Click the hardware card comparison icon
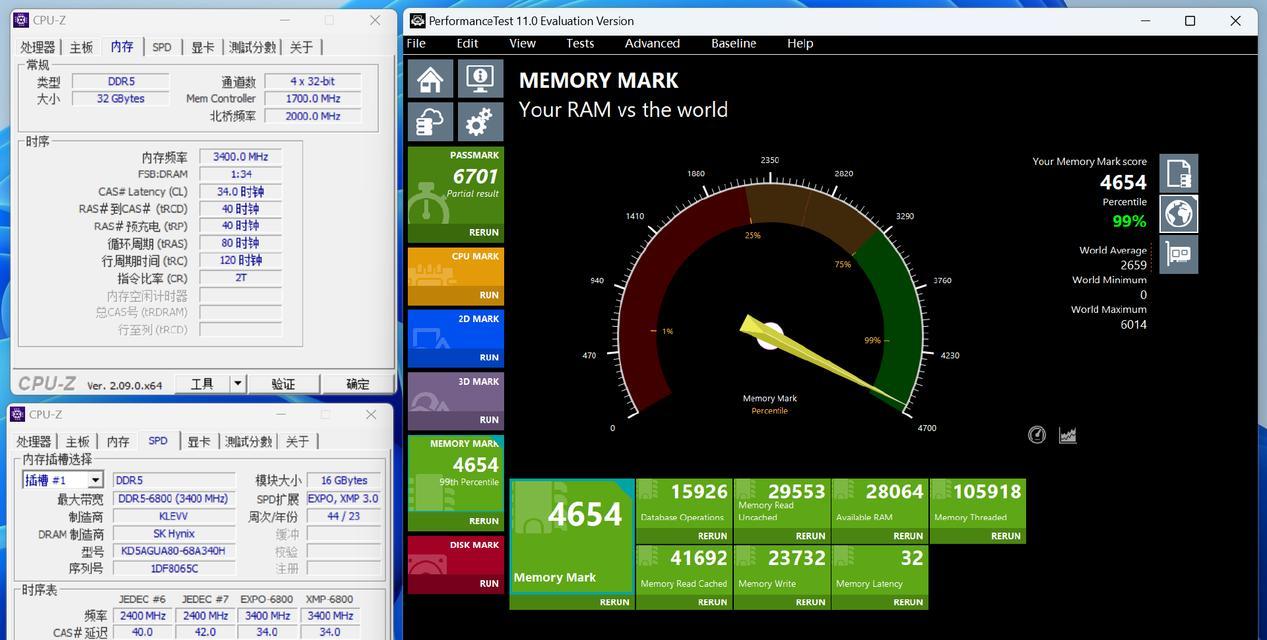This screenshot has height=640, width=1267. [1179, 255]
